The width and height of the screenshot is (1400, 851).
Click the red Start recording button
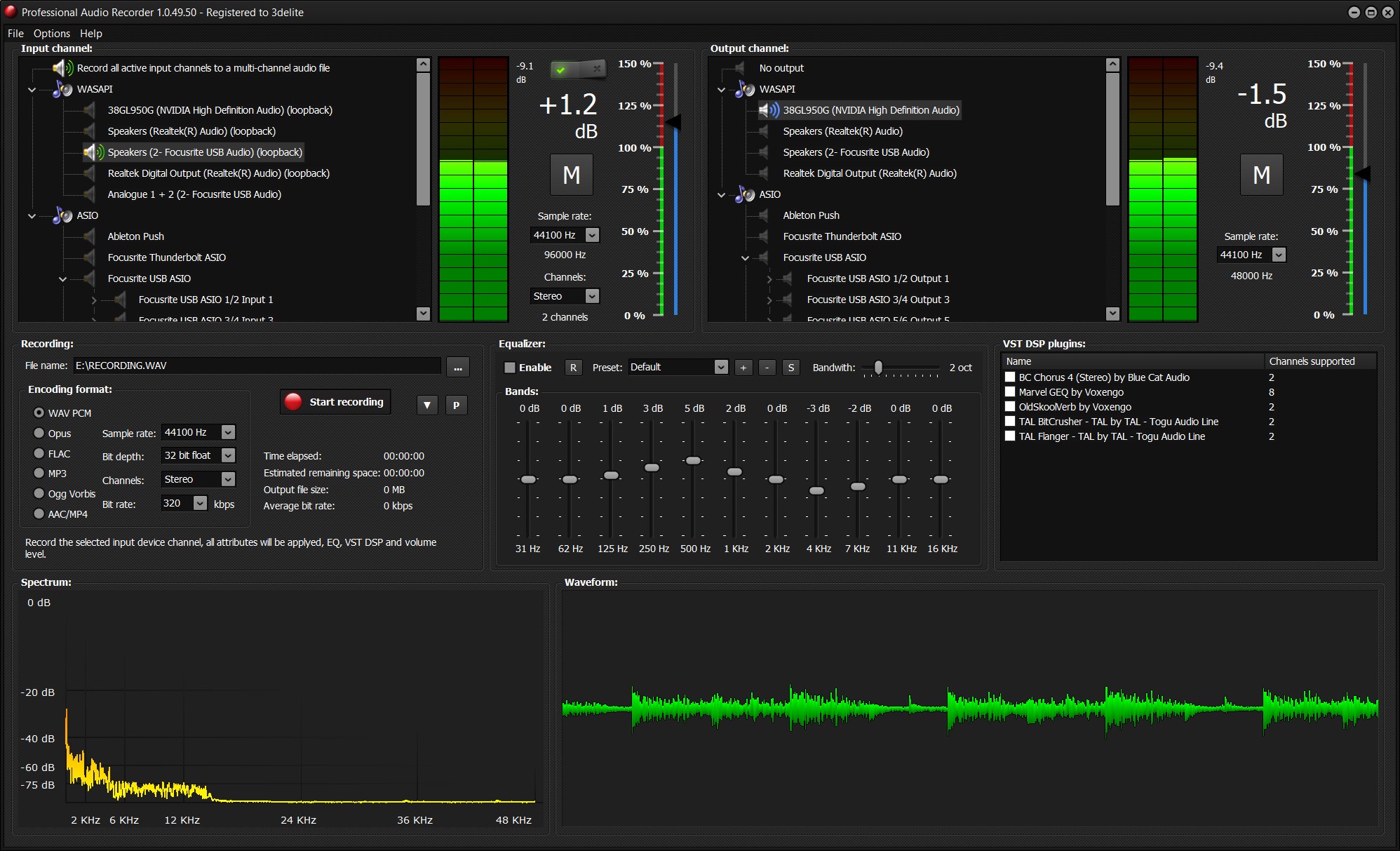click(x=335, y=402)
